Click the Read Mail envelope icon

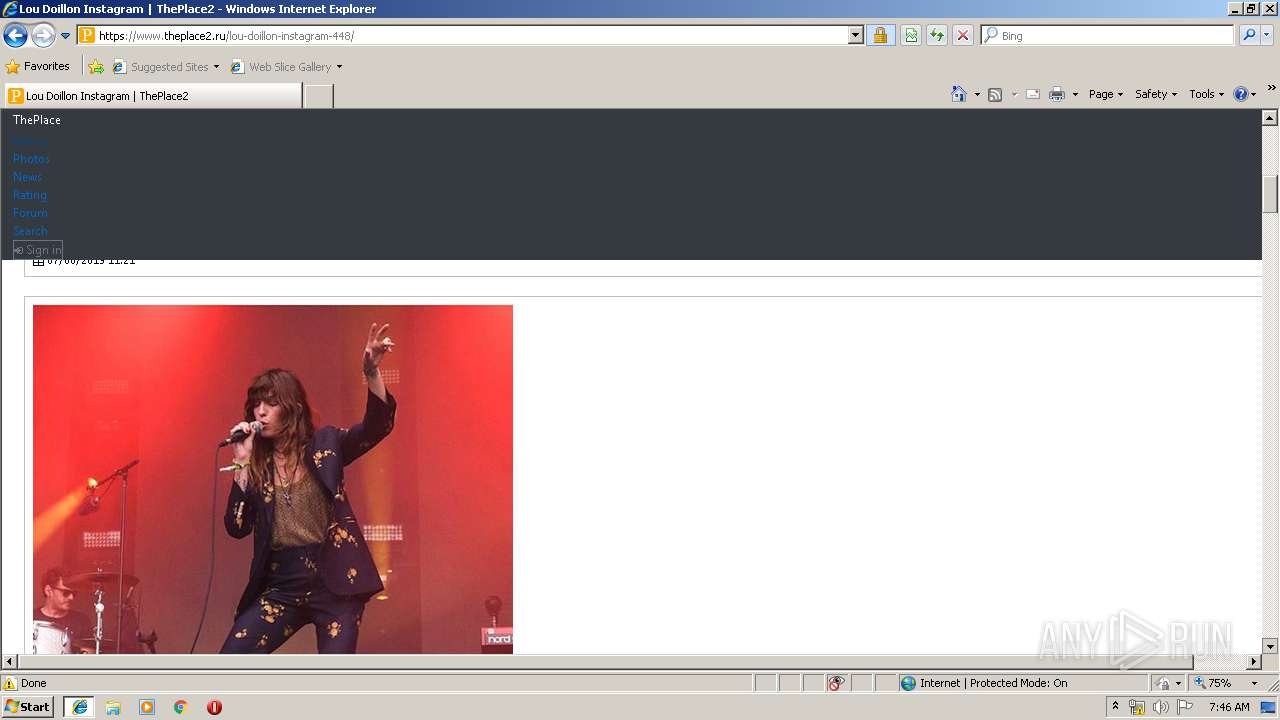click(1033, 94)
